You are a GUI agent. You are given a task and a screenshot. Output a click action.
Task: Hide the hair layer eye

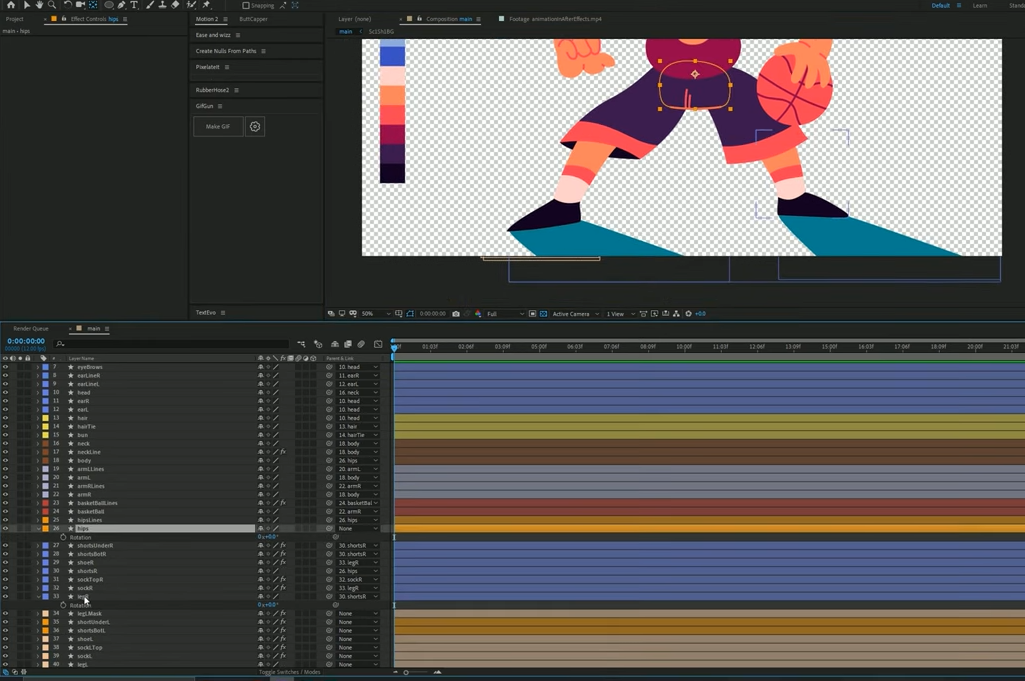point(5,418)
